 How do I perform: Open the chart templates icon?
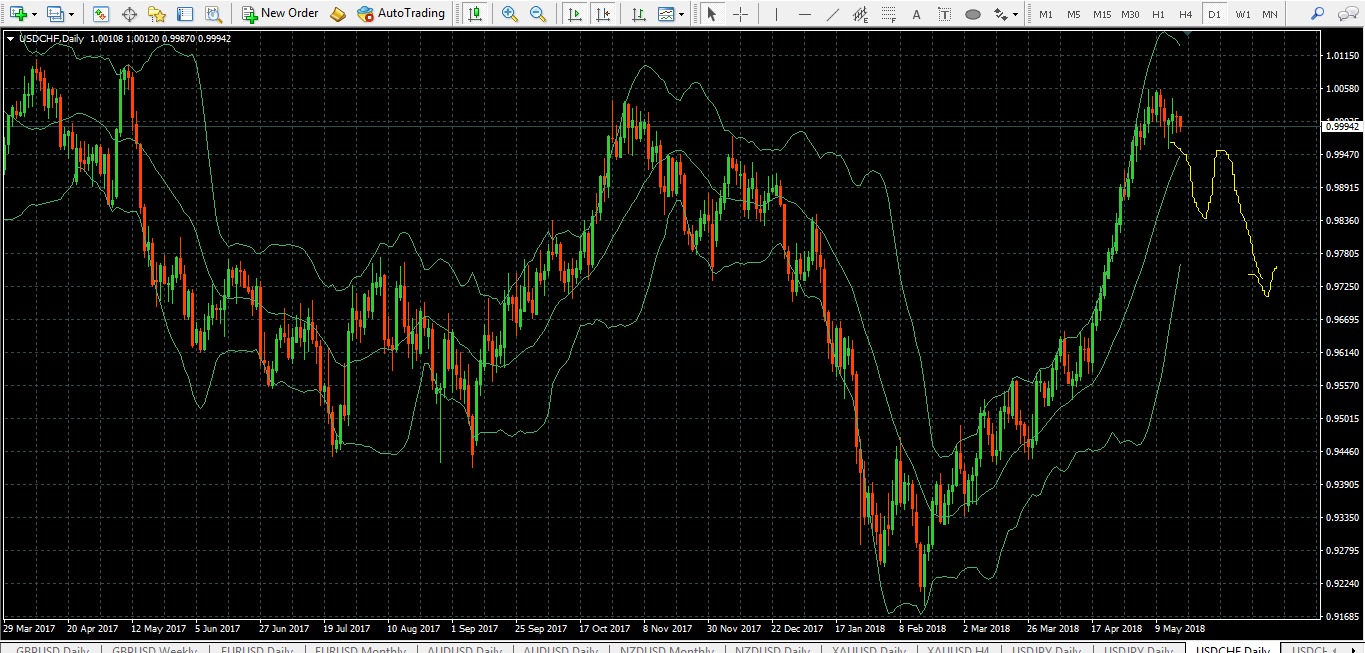coord(666,14)
